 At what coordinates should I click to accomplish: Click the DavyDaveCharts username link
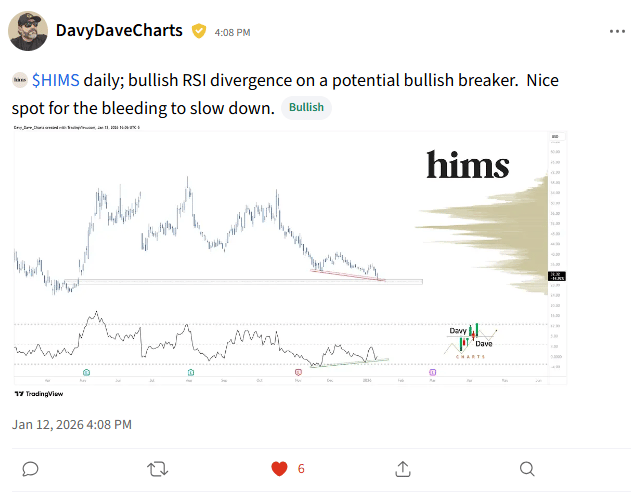[x=119, y=31]
